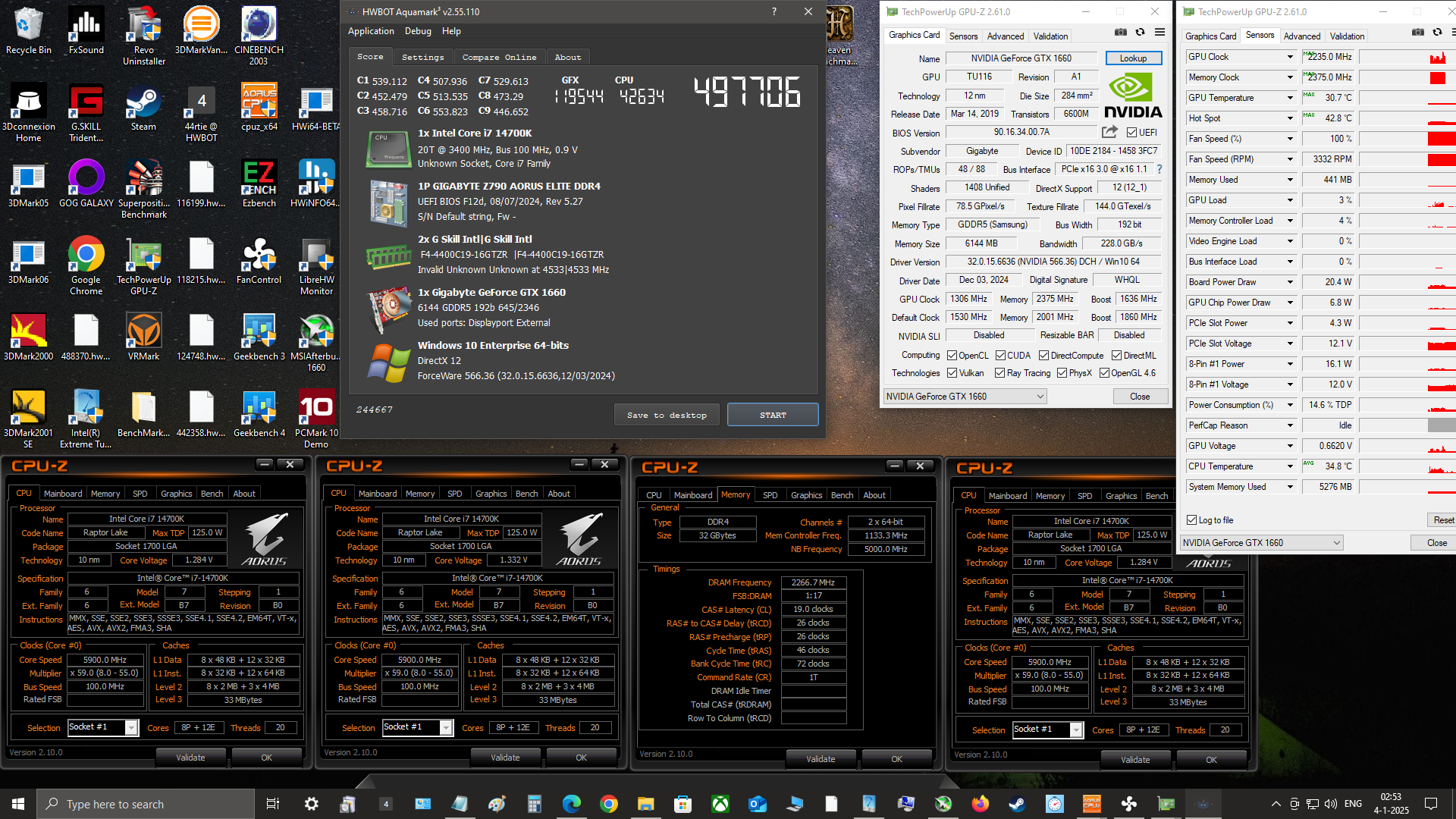Open SPD tab in third CPU-Z window
1456x819 pixels.
pyautogui.click(x=770, y=495)
